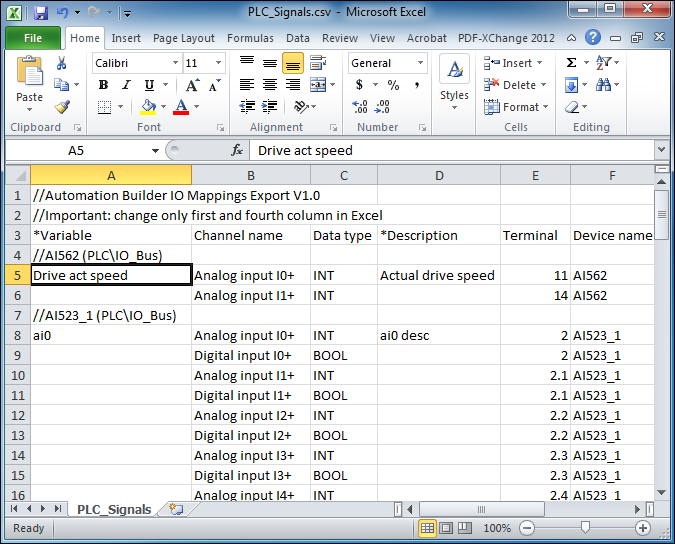
Task: Expand the Name Box A5 dropdown
Action: click(155, 151)
